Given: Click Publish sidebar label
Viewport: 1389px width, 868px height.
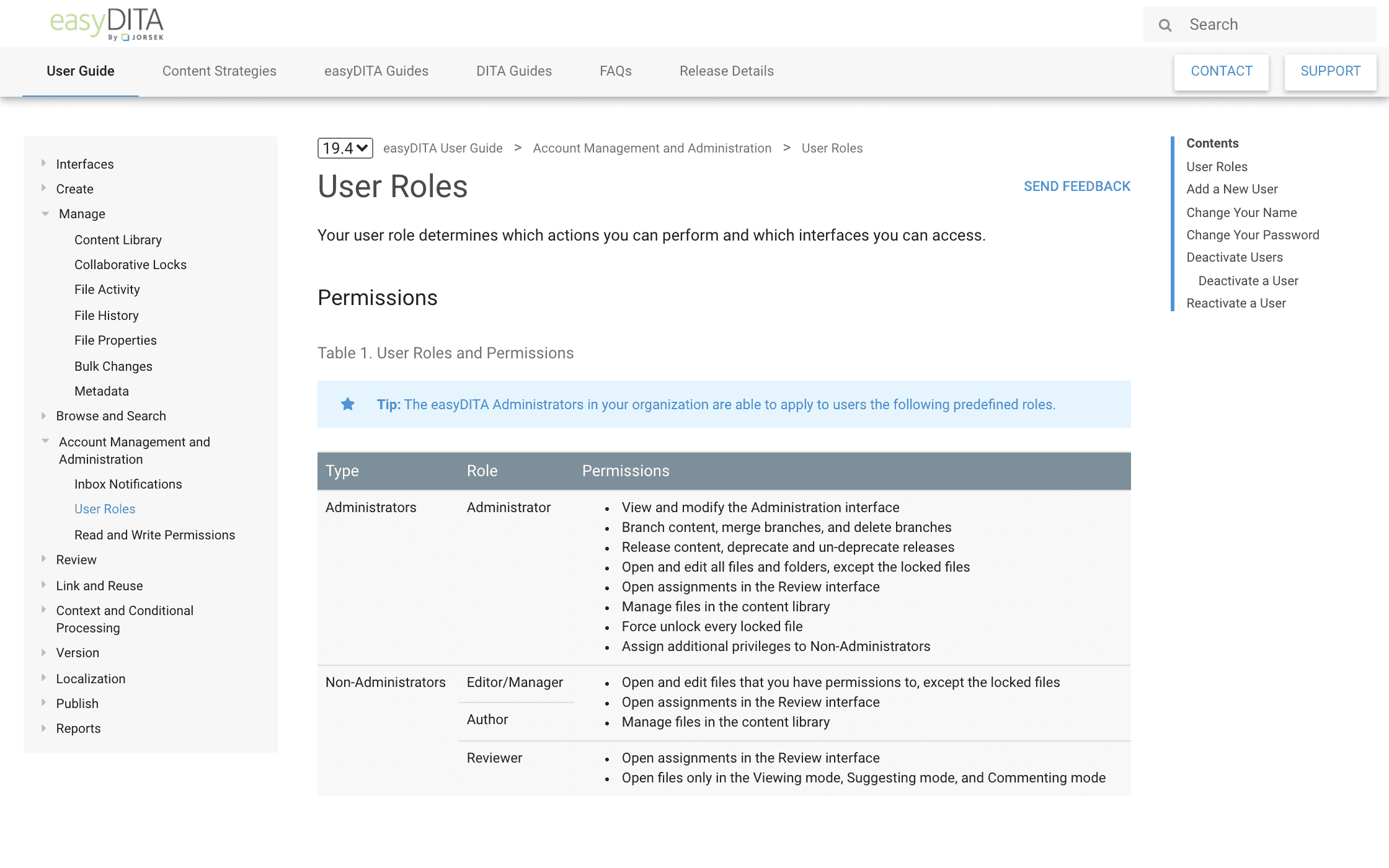Looking at the screenshot, I should 78,704.
